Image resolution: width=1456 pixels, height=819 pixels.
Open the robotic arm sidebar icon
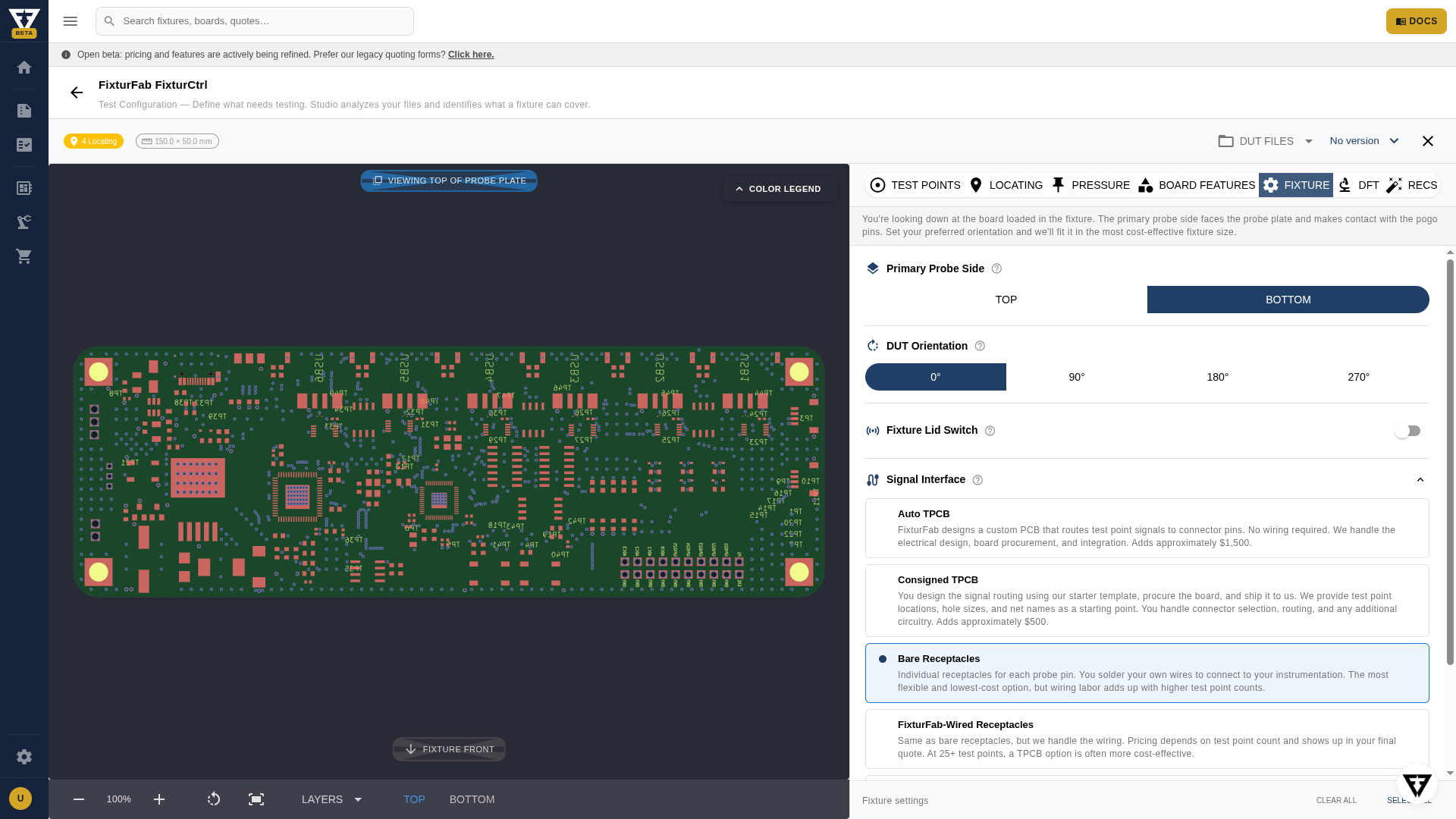(24, 222)
